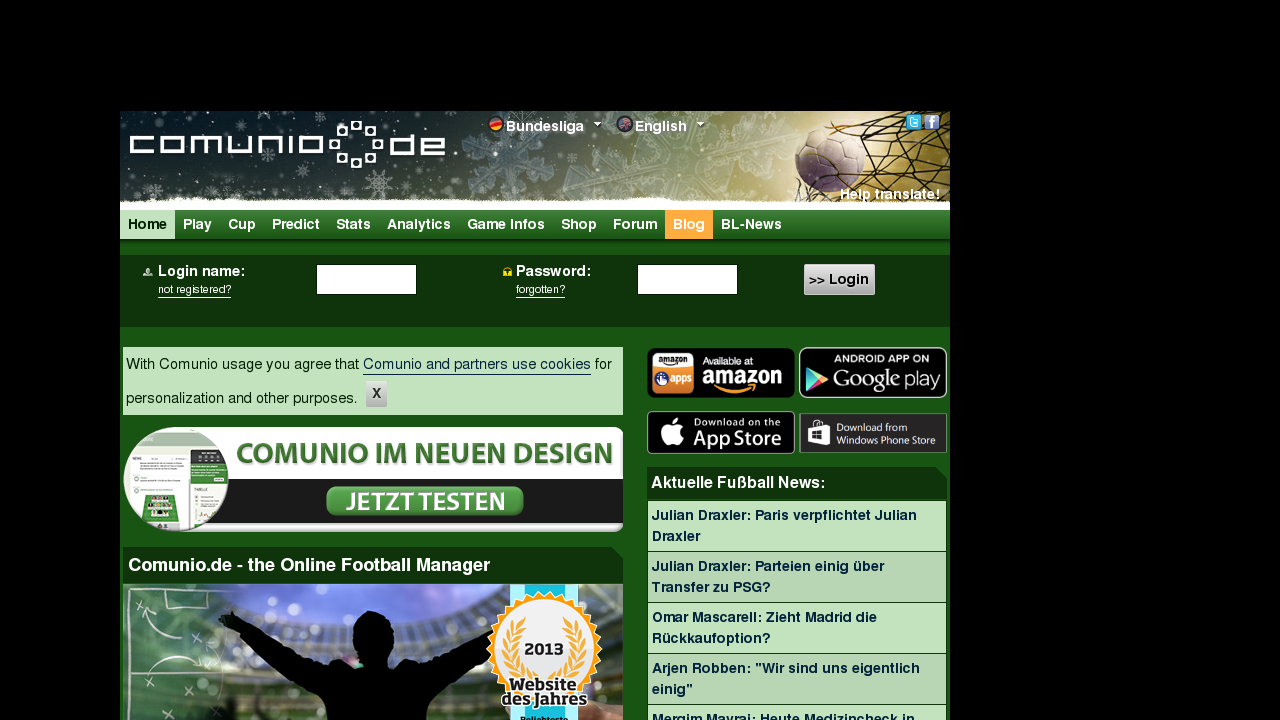The image size is (1280, 720).
Task: Click the 'Help translate!' link
Action: [890, 194]
